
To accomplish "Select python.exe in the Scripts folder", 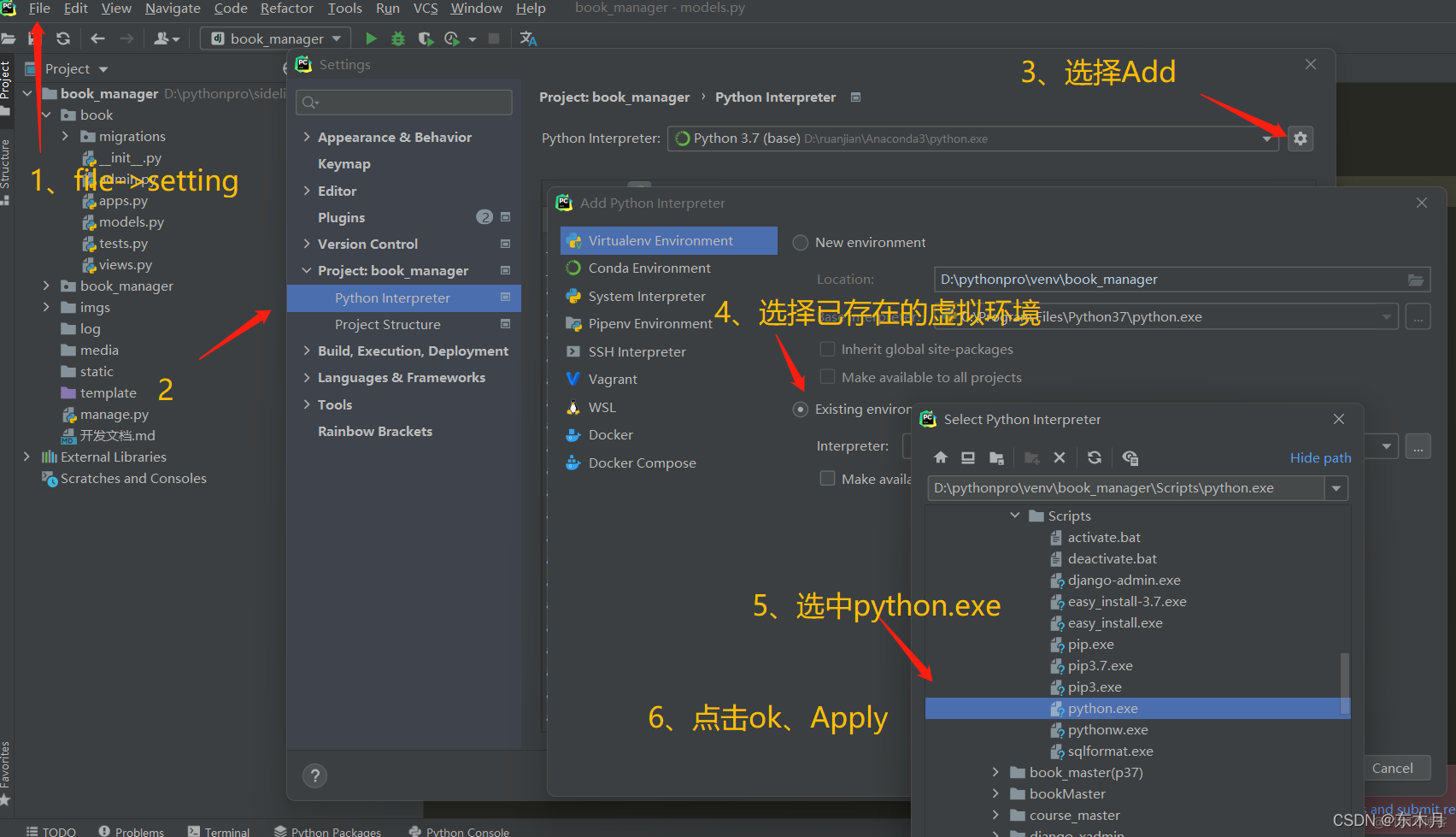I will pos(1138,708).
